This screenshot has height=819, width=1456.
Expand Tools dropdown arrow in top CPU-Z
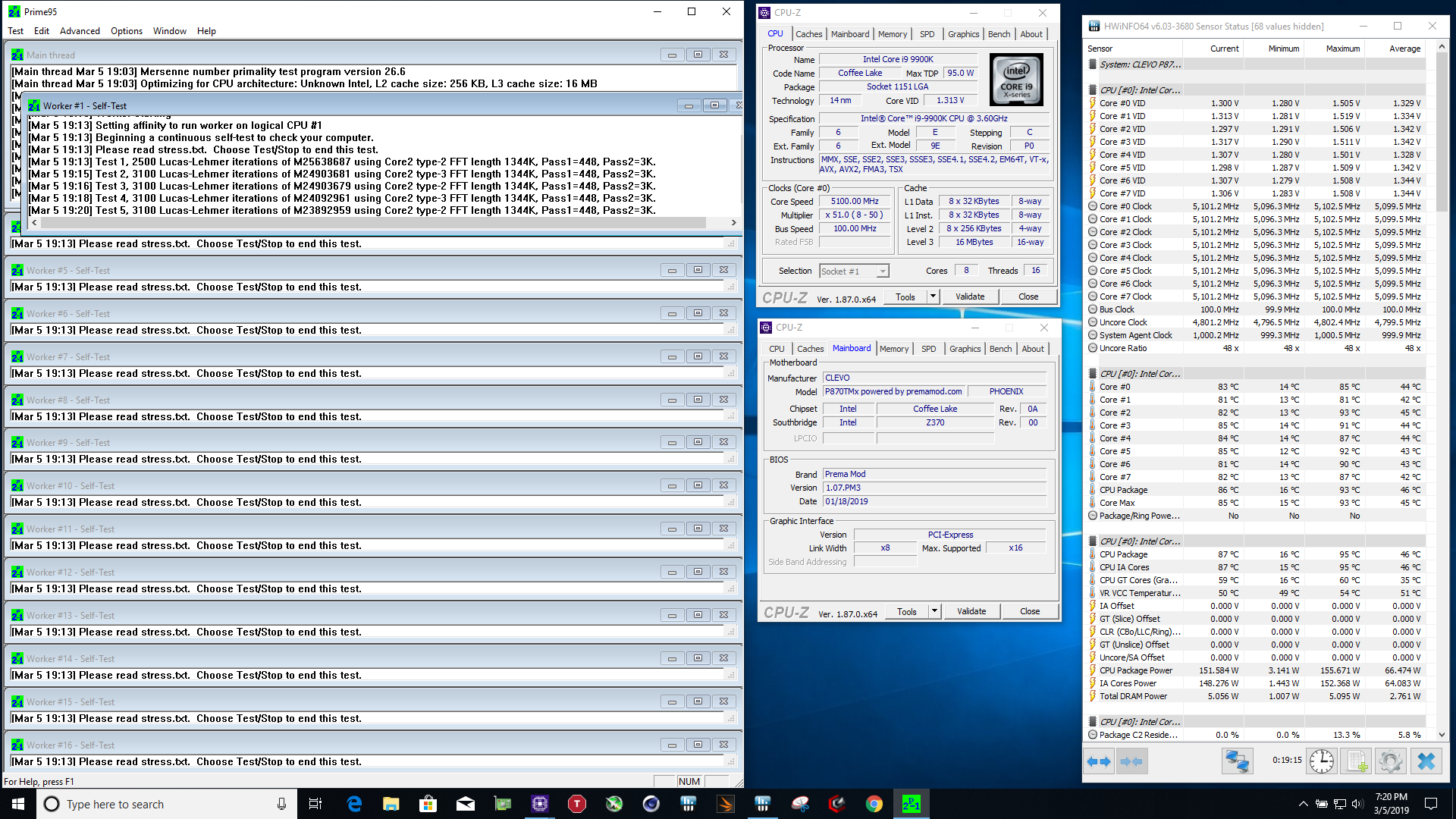coord(933,297)
